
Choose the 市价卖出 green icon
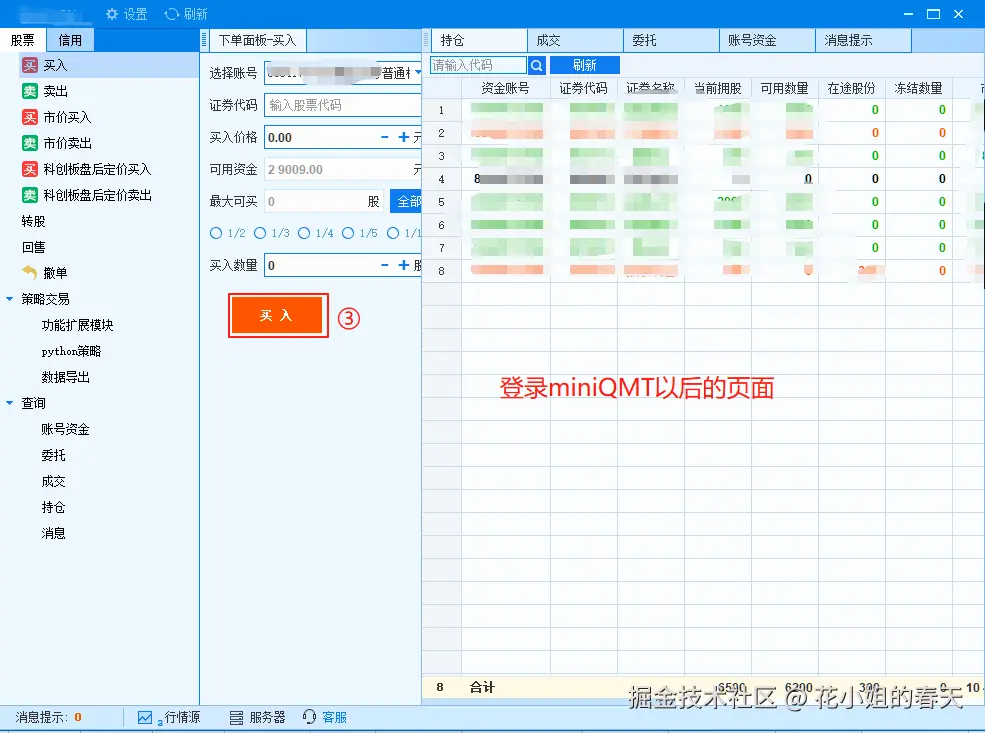point(30,143)
